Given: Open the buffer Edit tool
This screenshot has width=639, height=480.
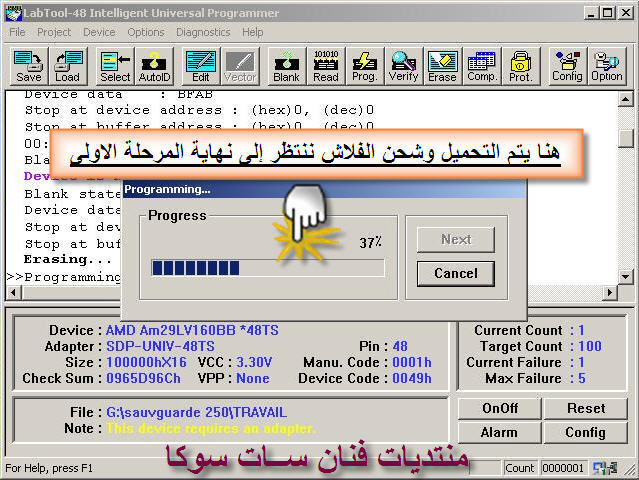Looking at the screenshot, I should point(201,66).
